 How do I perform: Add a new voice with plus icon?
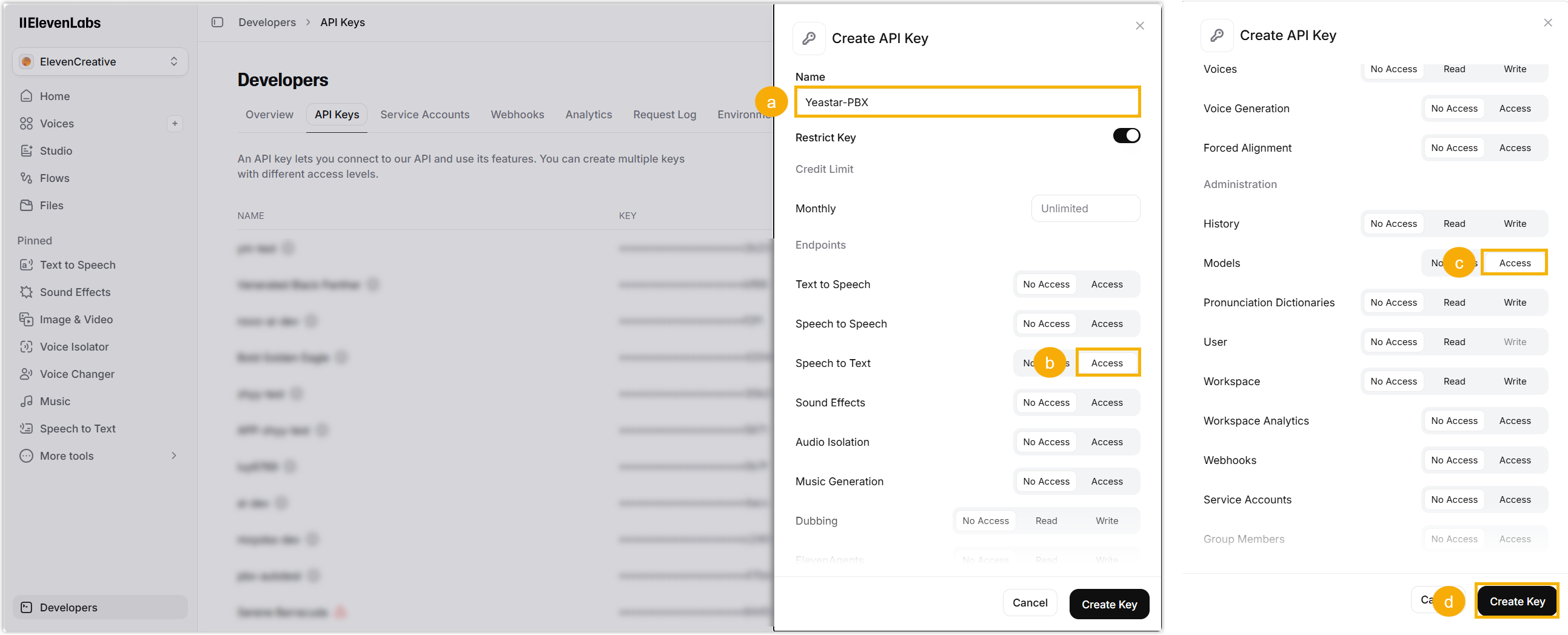[x=175, y=124]
